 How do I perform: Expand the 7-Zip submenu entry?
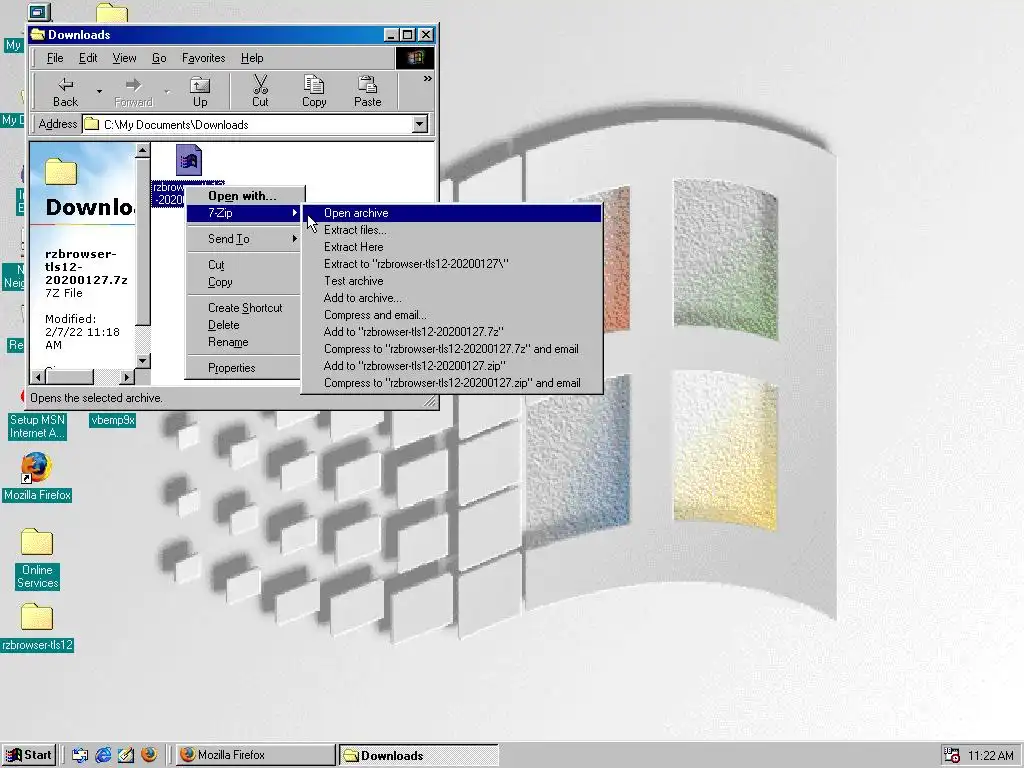pos(245,213)
